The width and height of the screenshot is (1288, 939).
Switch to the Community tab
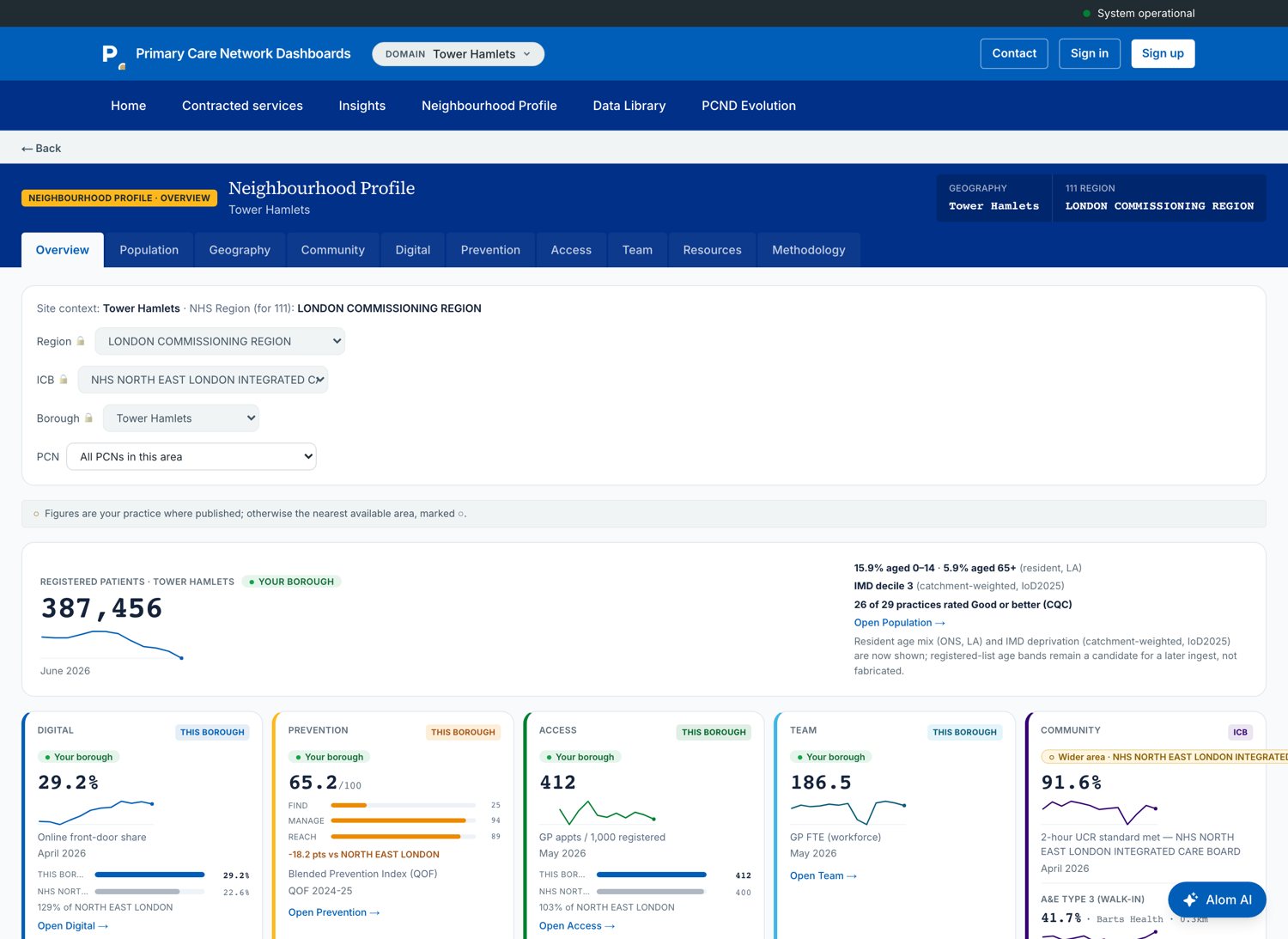pos(333,250)
